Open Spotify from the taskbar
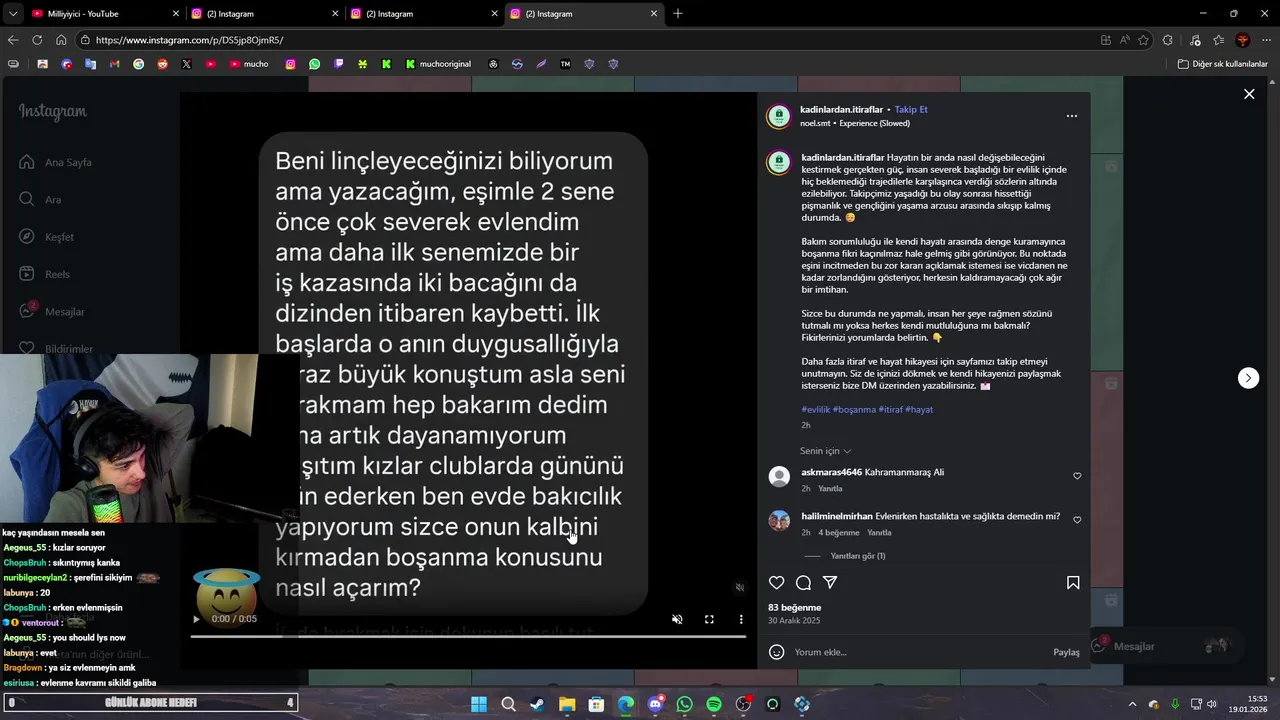This screenshot has width=1280, height=720. pos(714,704)
